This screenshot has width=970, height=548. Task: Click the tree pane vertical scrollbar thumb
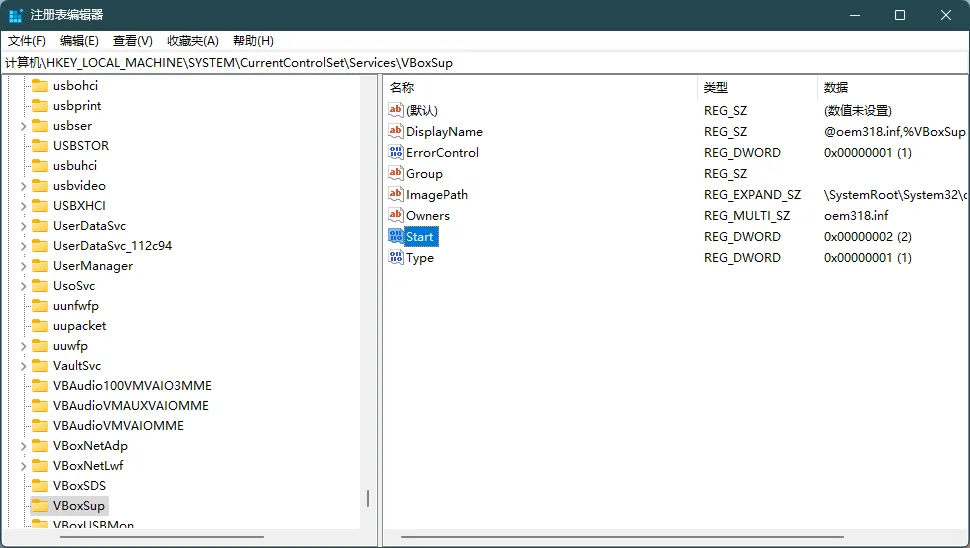tap(368, 498)
